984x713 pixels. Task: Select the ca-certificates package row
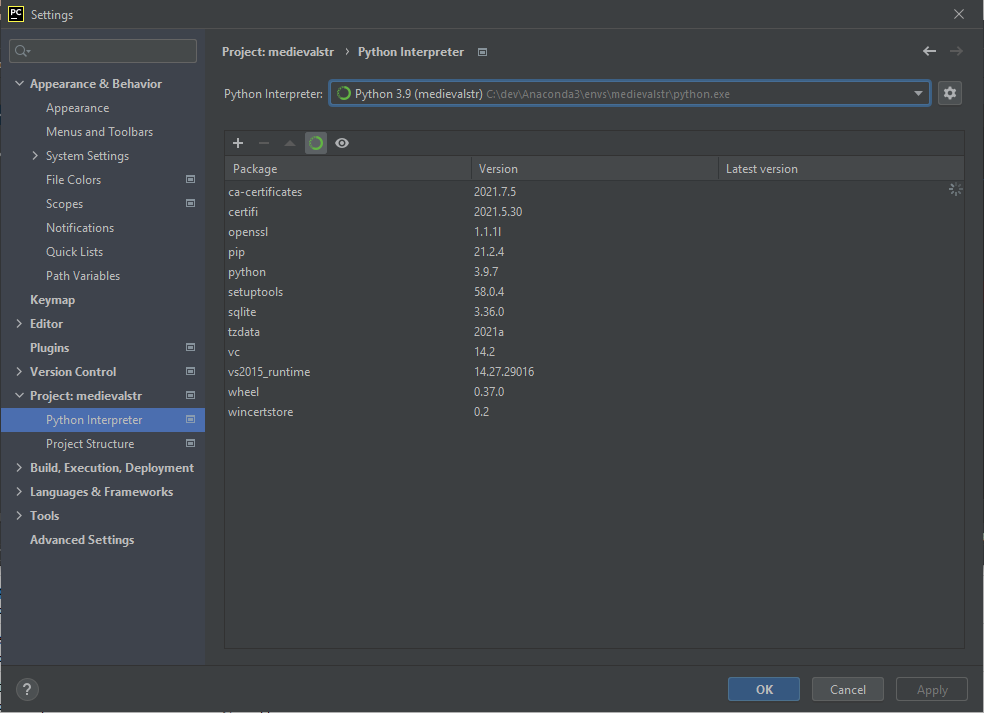point(594,191)
